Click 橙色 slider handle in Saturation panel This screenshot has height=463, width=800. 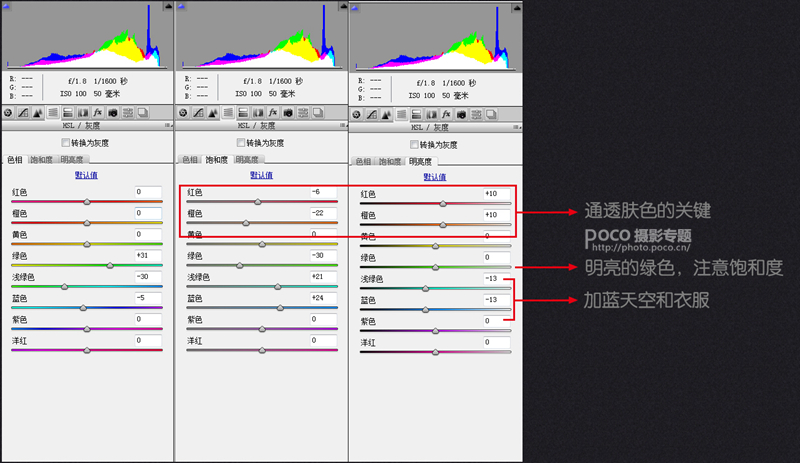point(246,223)
